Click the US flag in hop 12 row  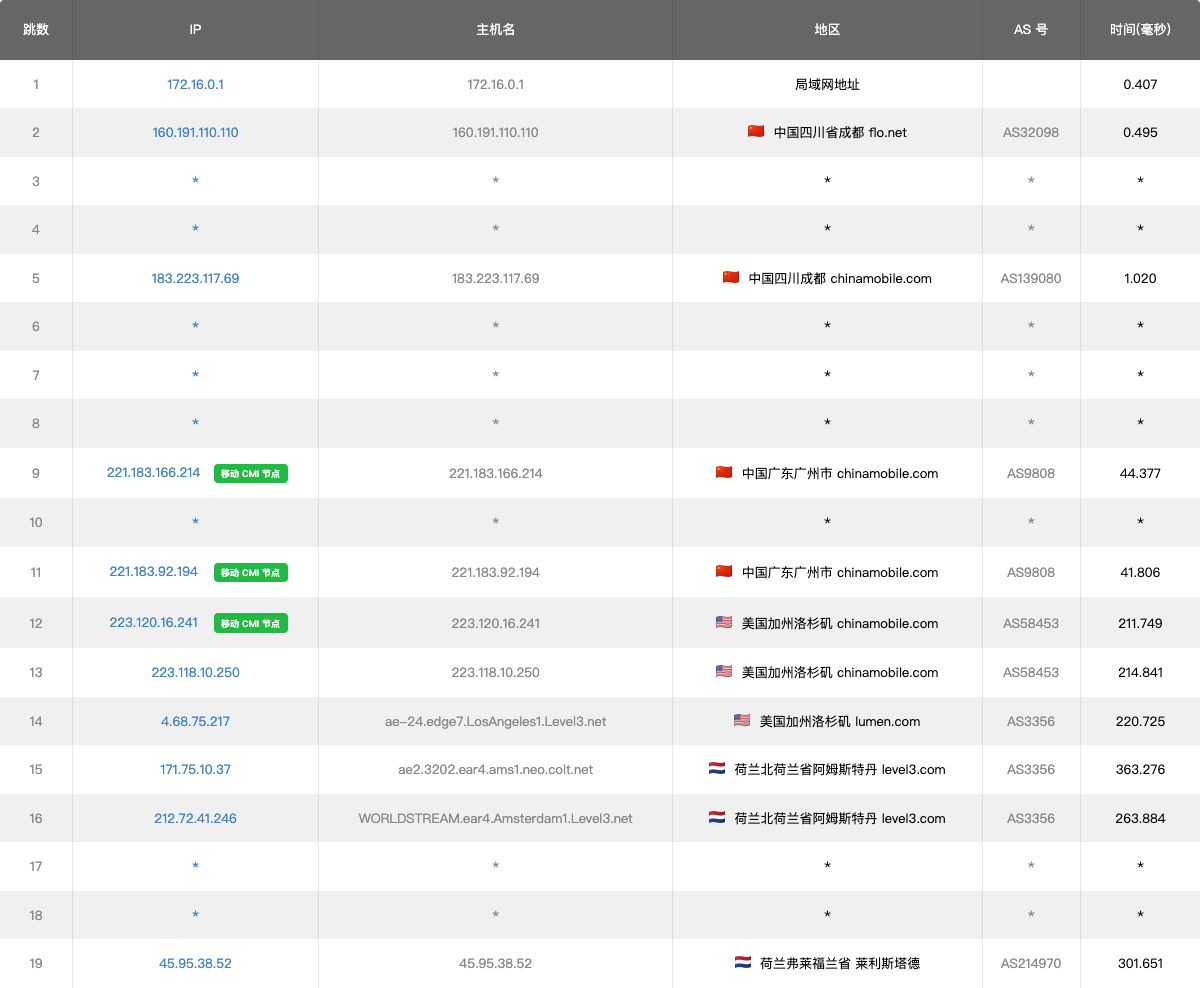point(724,622)
